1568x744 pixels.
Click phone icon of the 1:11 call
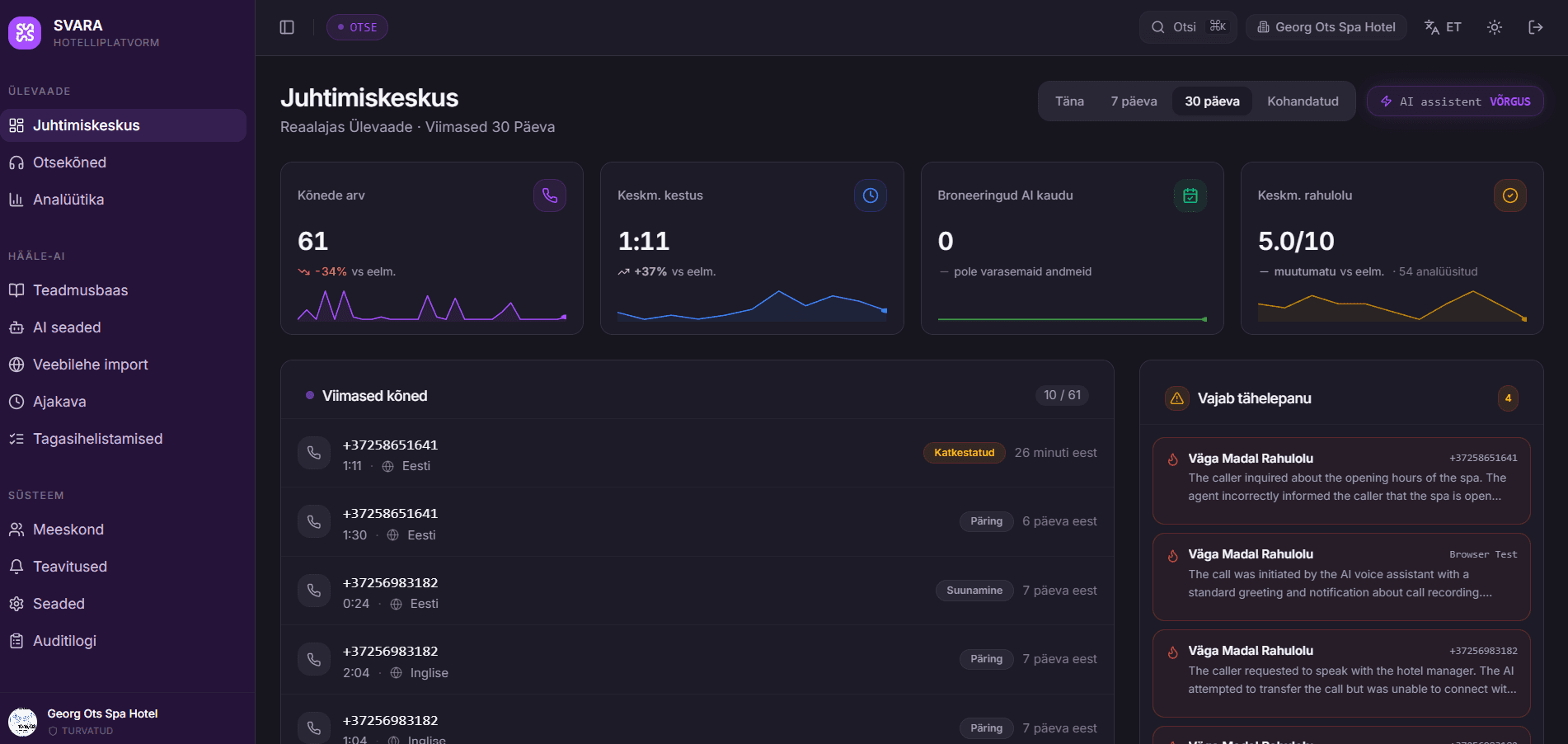[314, 453]
